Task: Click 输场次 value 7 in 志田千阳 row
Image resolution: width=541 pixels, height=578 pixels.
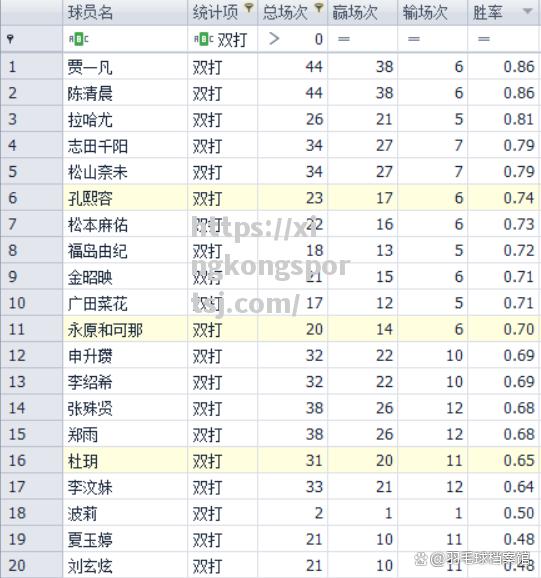Action: point(458,146)
